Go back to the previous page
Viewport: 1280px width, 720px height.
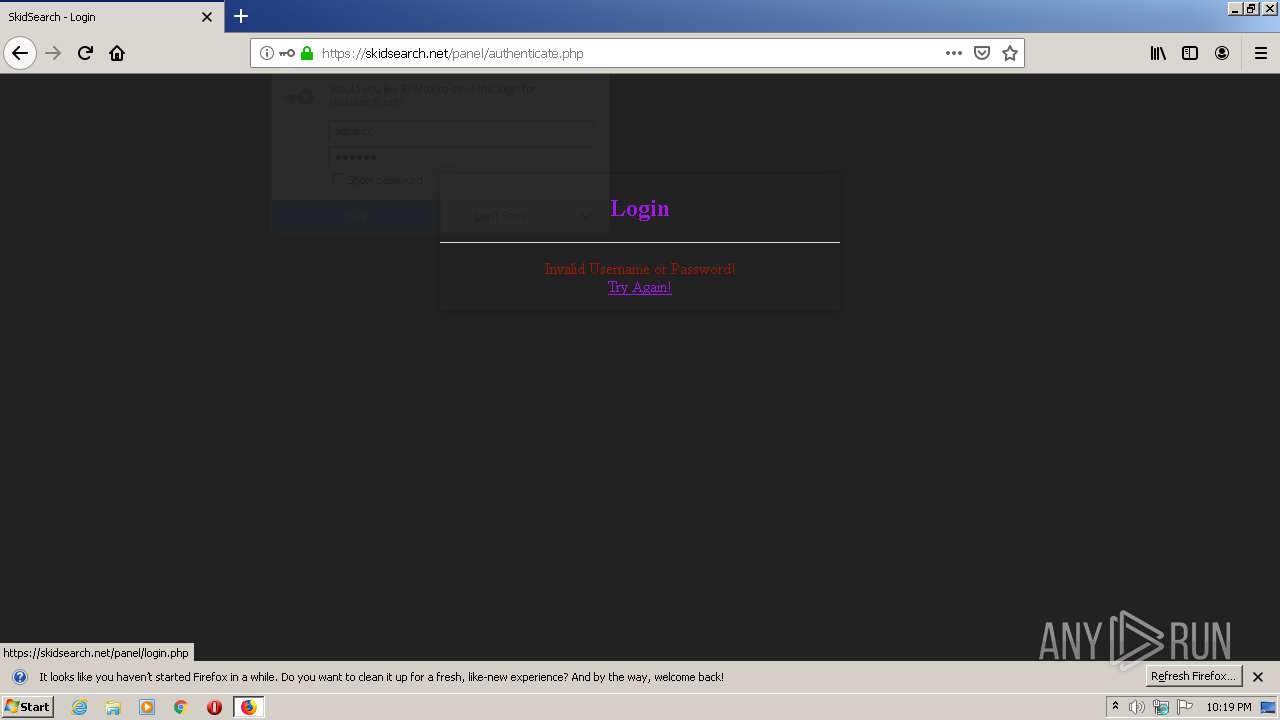[x=20, y=53]
